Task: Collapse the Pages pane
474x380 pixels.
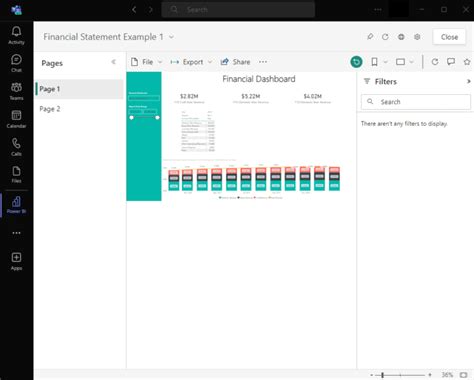Action: pyautogui.click(x=114, y=62)
